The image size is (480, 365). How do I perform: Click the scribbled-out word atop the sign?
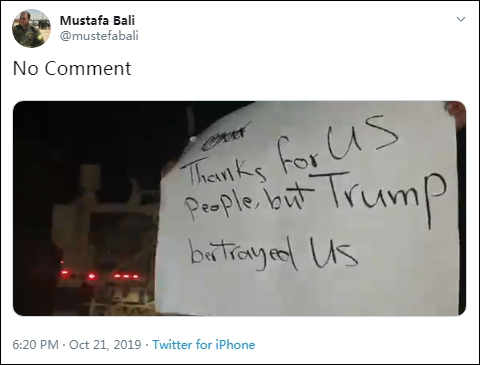[227, 136]
